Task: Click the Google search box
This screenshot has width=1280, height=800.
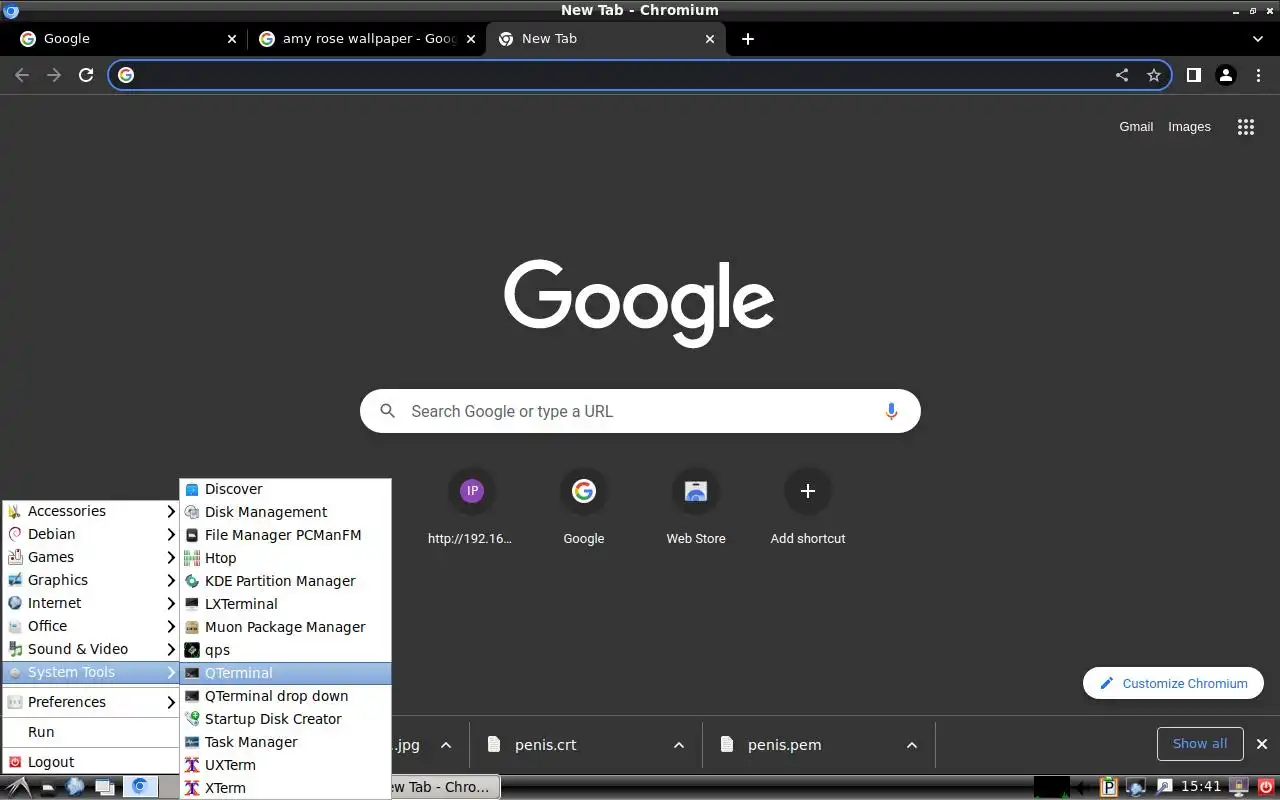Action: (x=640, y=411)
